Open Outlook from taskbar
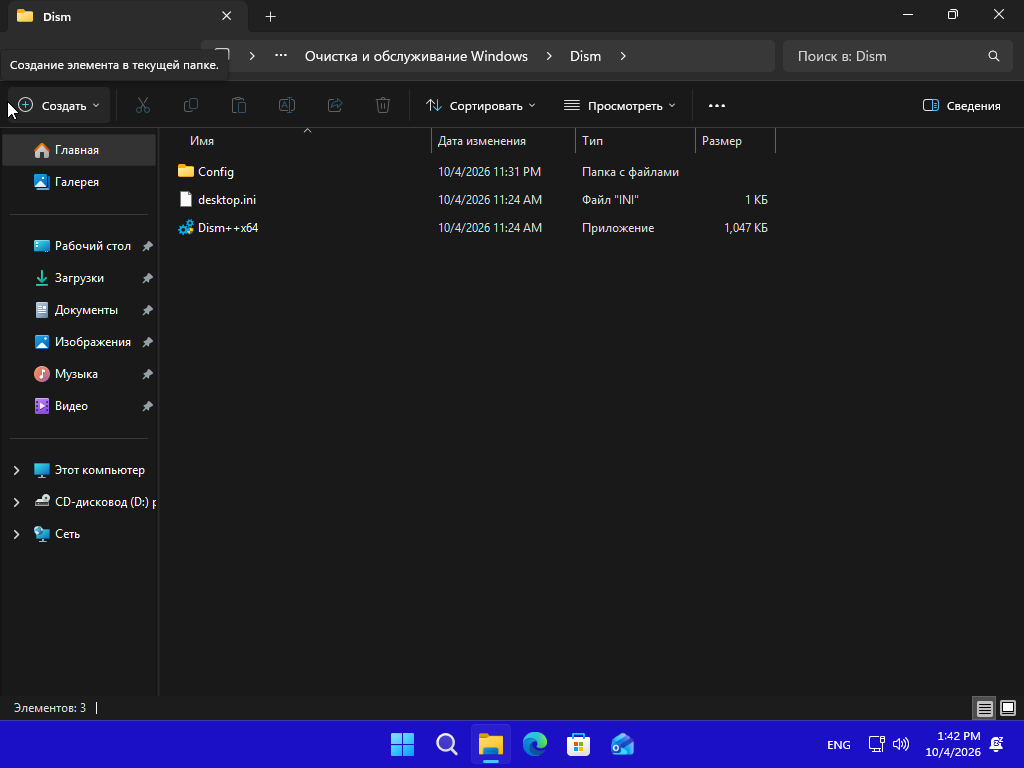The width and height of the screenshot is (1024, 768). pyautogui.click(x=622, y=744)
